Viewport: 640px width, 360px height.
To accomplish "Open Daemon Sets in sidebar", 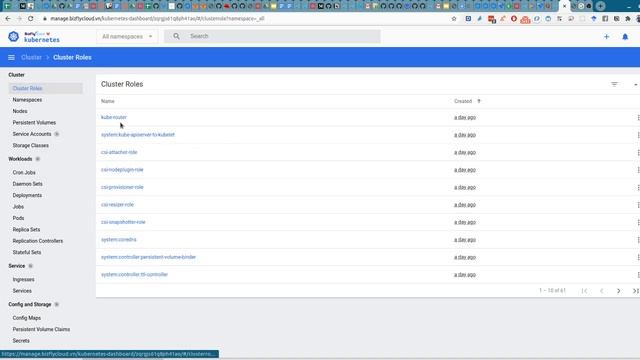I will 27,184.
